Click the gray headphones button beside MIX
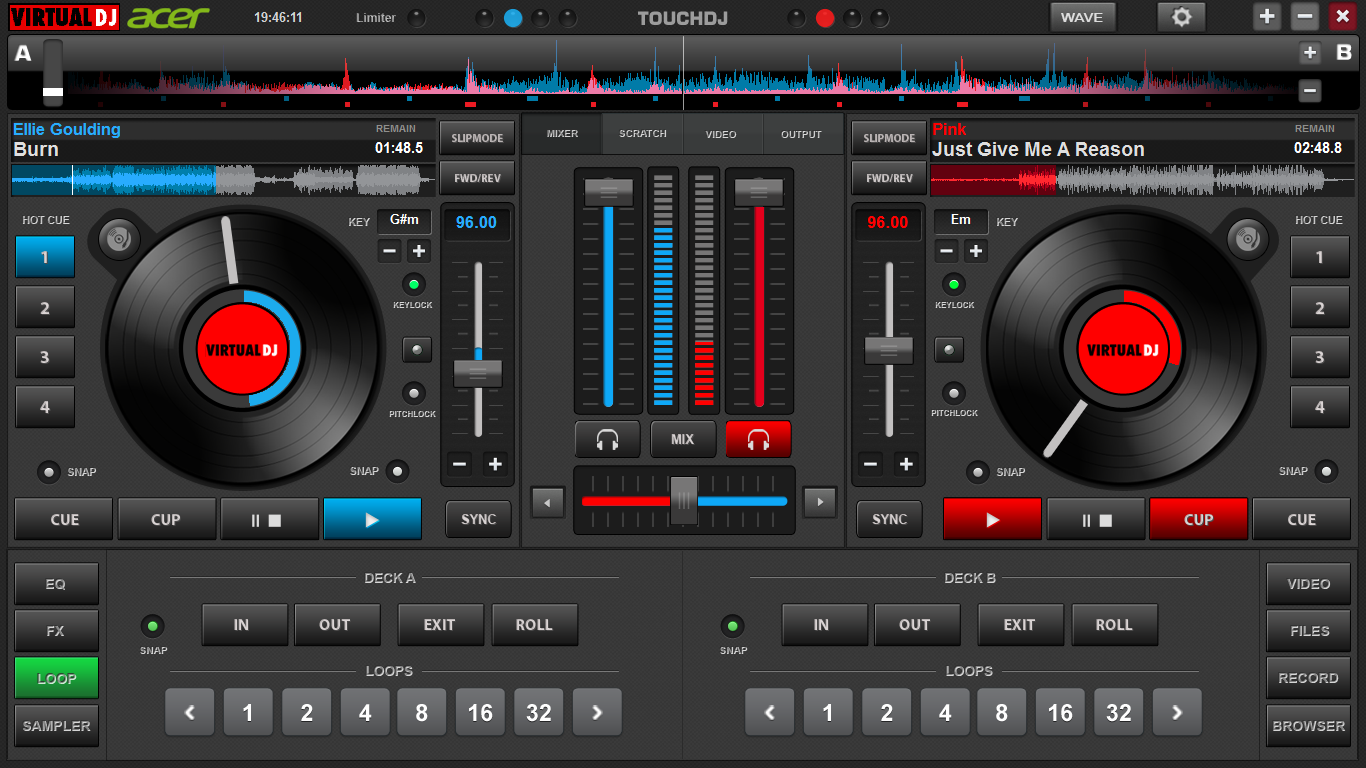This screenshot has width=1366, height=768. click(x=607, y=439)
